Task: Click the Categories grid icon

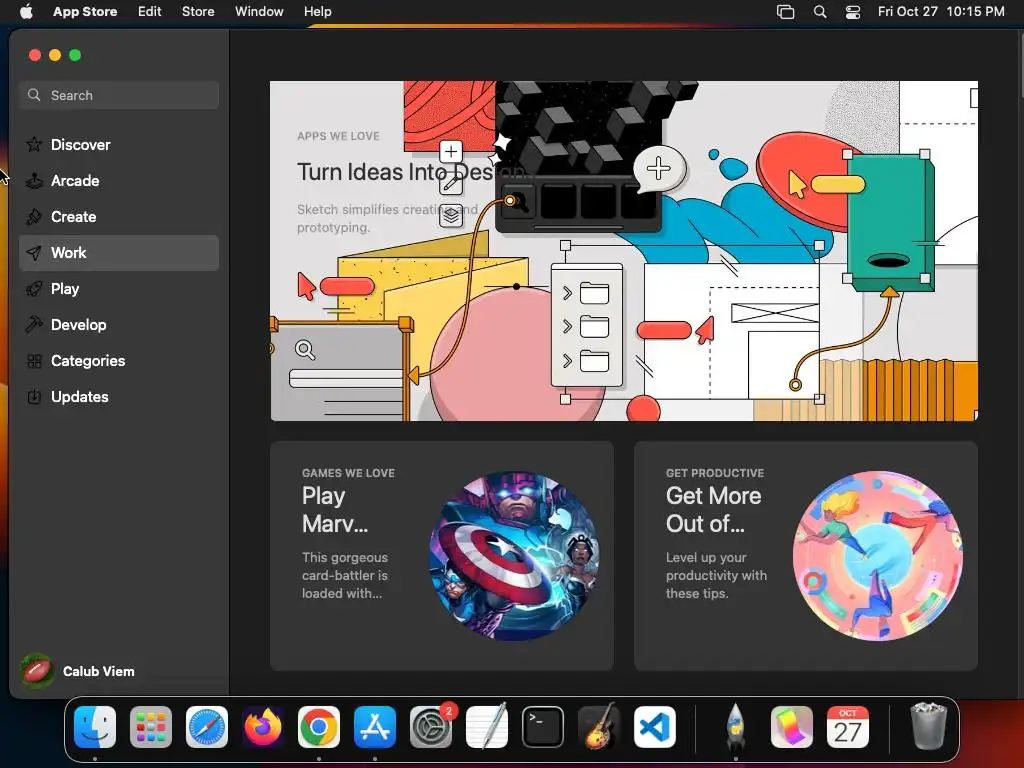Action: coord(34,360)
